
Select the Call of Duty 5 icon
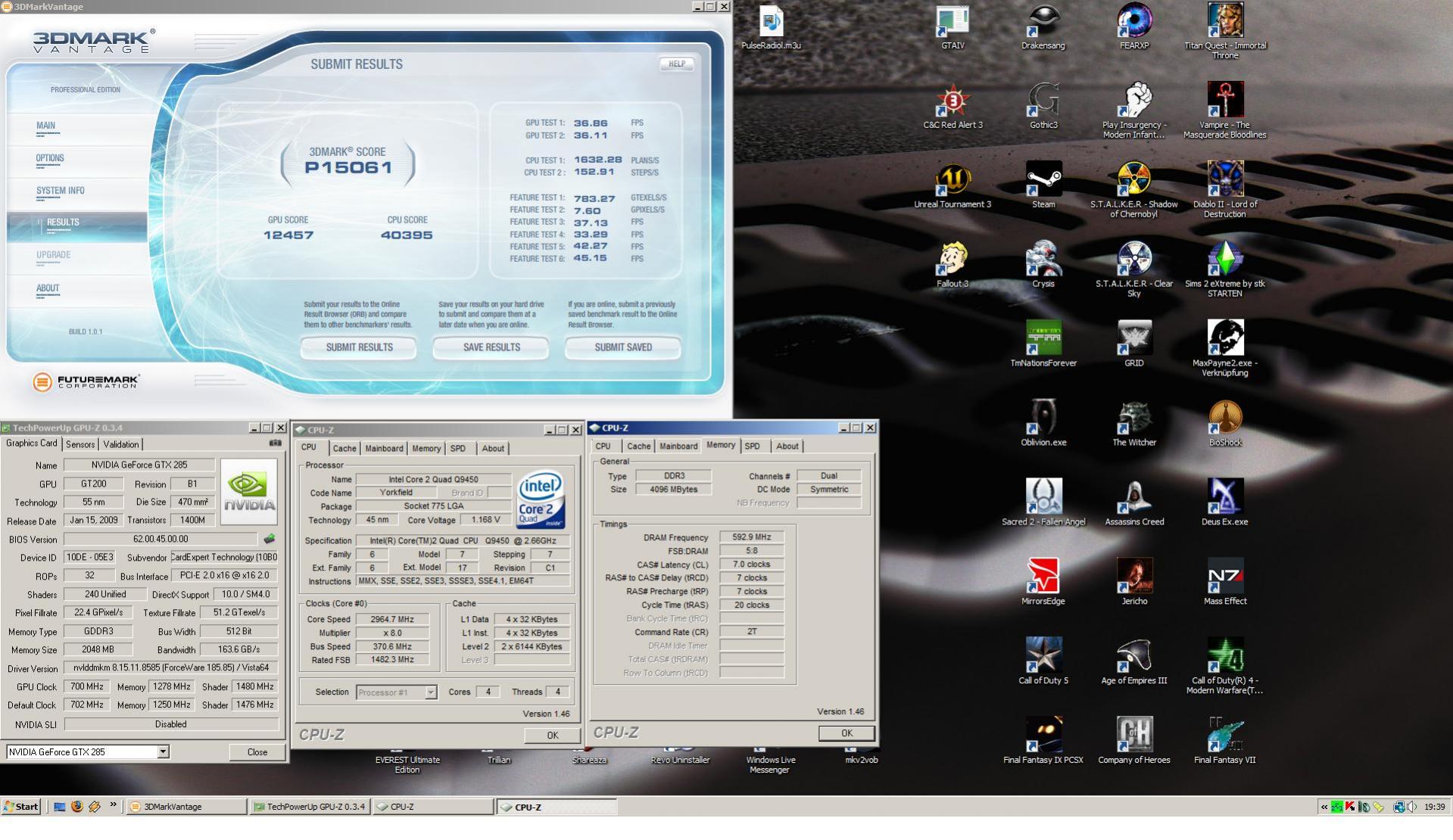click(1043, 662)
